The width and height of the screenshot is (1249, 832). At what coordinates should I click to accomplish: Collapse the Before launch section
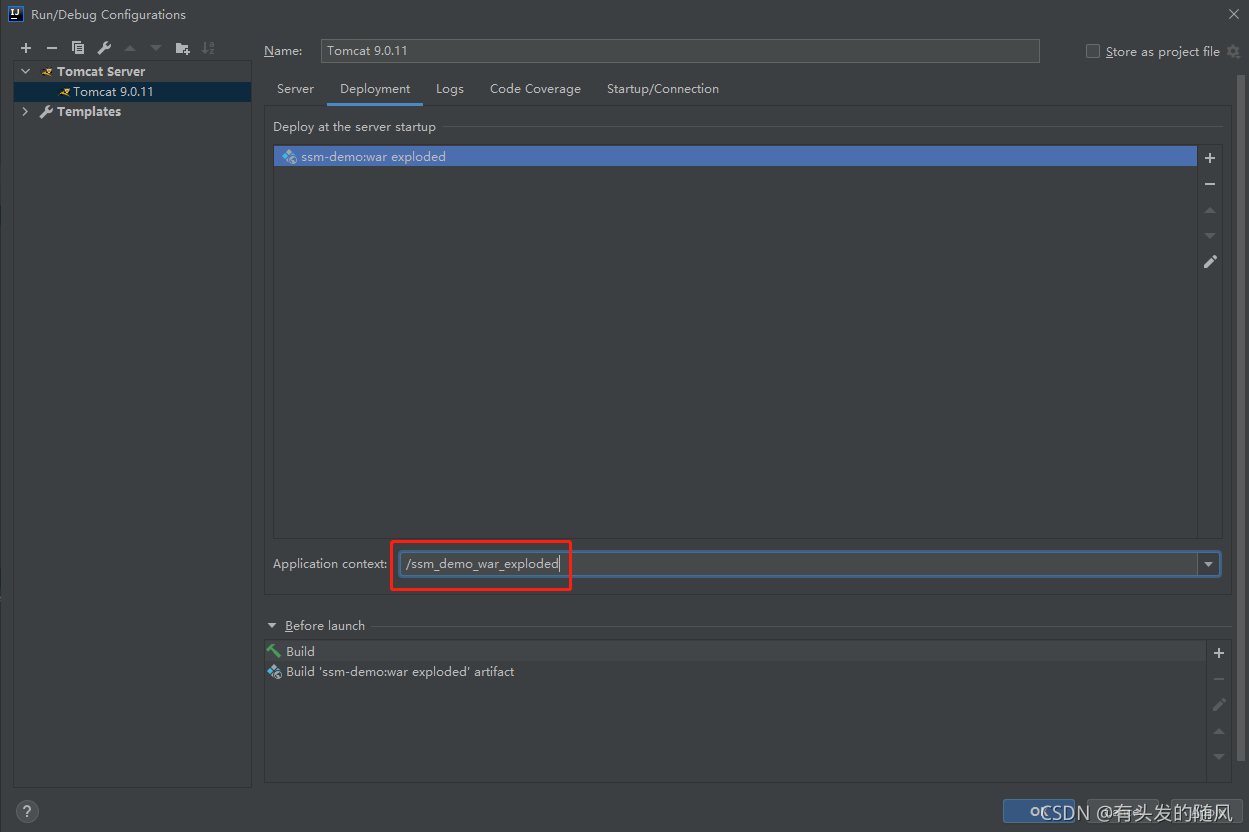click(x=272, y=626)
